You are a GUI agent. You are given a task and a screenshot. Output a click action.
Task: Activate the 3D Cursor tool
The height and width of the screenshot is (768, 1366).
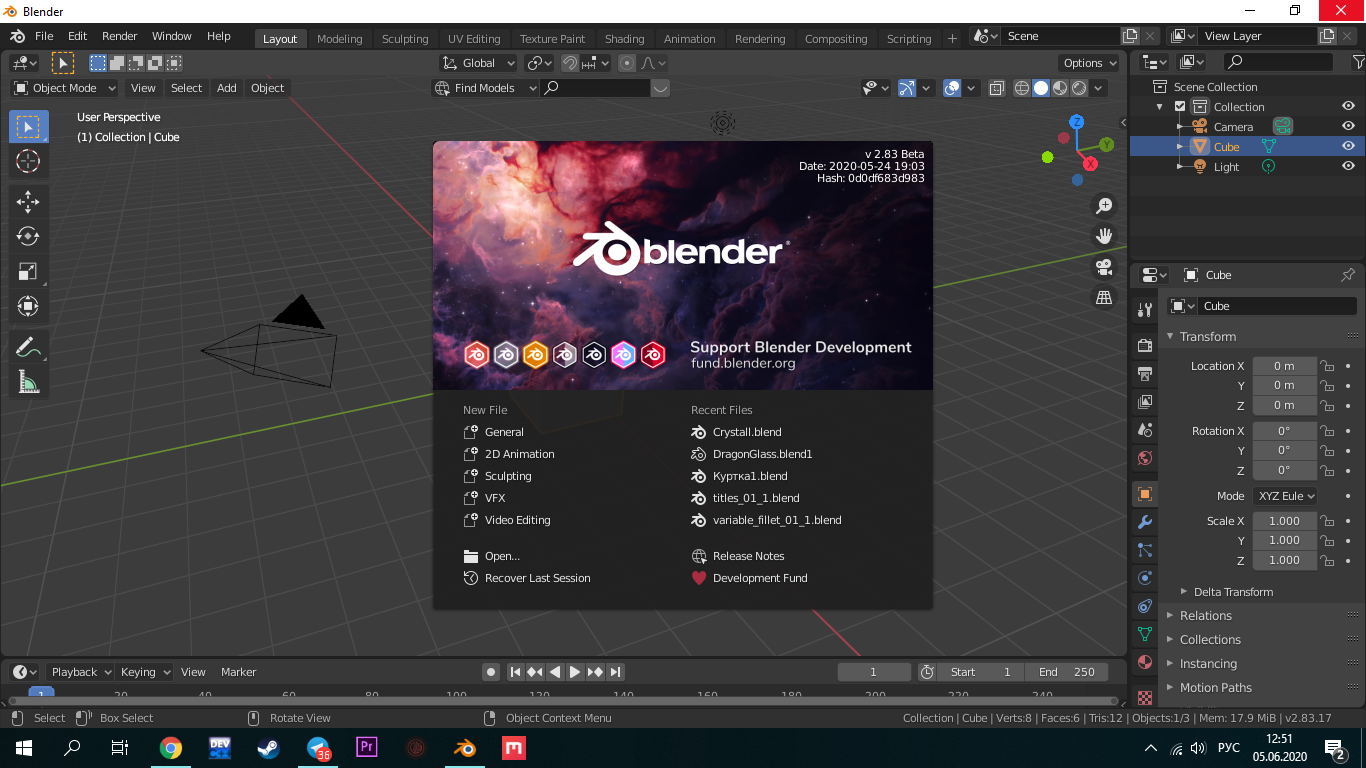point(28,161)
